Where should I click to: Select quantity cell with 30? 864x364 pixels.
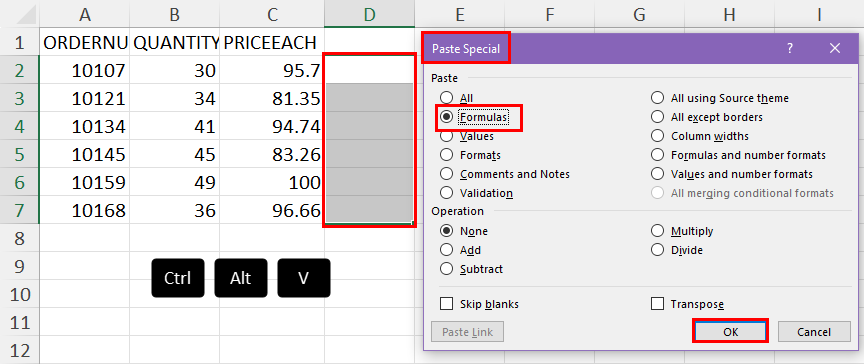[x=175, y=70]
